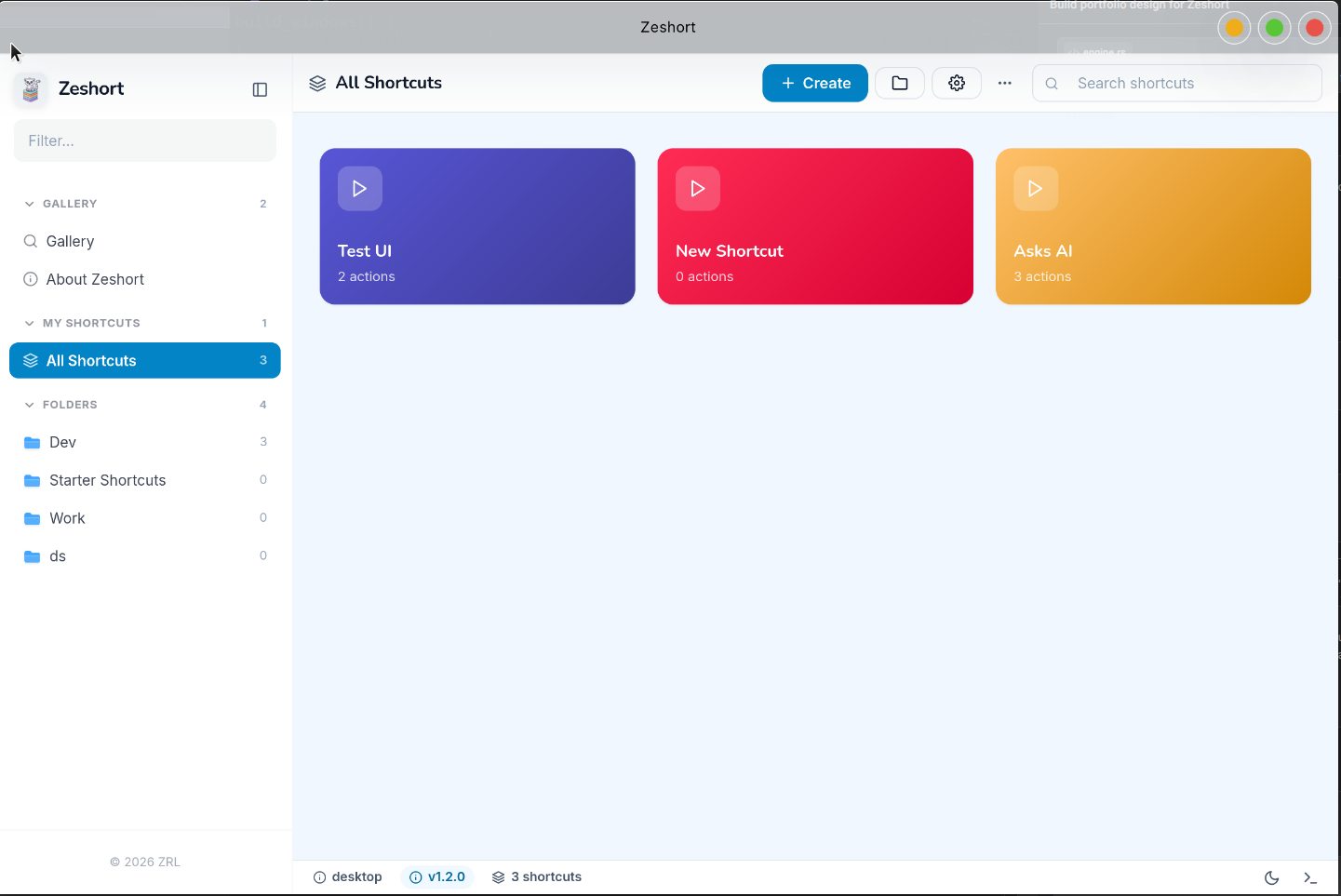1341x896 pixels.
Task: Open the Work folder
Action: [145, 518]
